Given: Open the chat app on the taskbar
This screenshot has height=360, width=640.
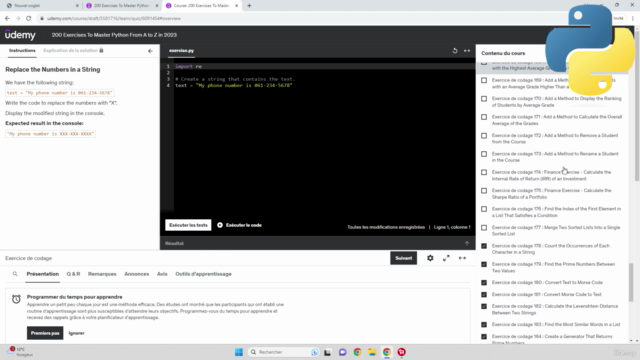Looking at the screenshot, I should 342,352.
